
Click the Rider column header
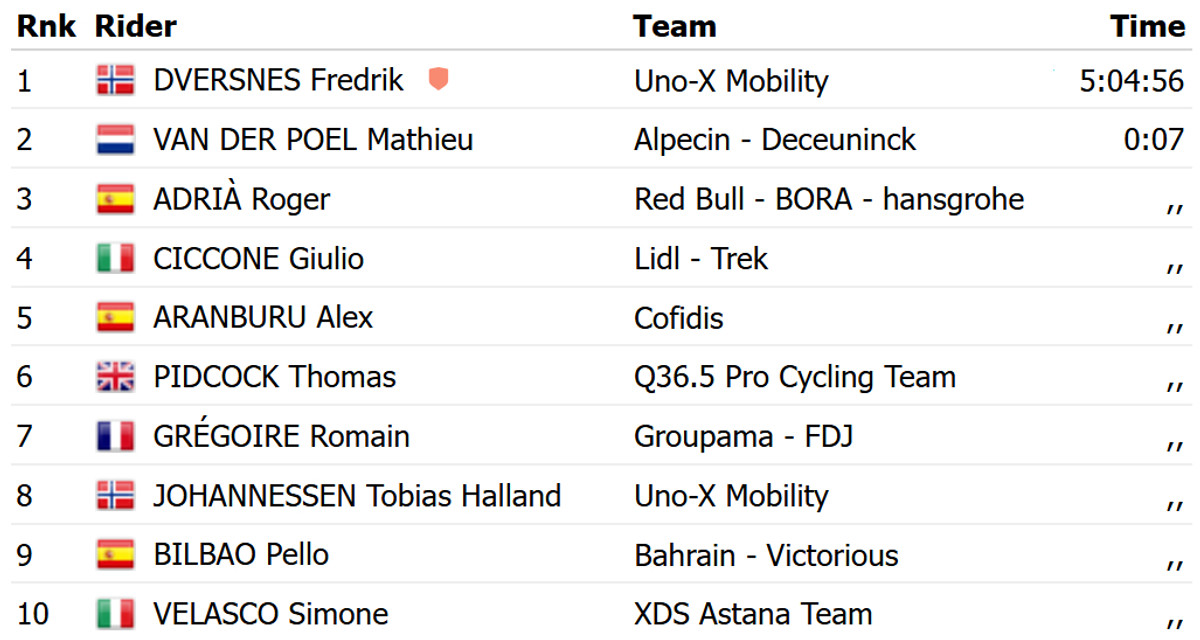(x=136, y=27)
